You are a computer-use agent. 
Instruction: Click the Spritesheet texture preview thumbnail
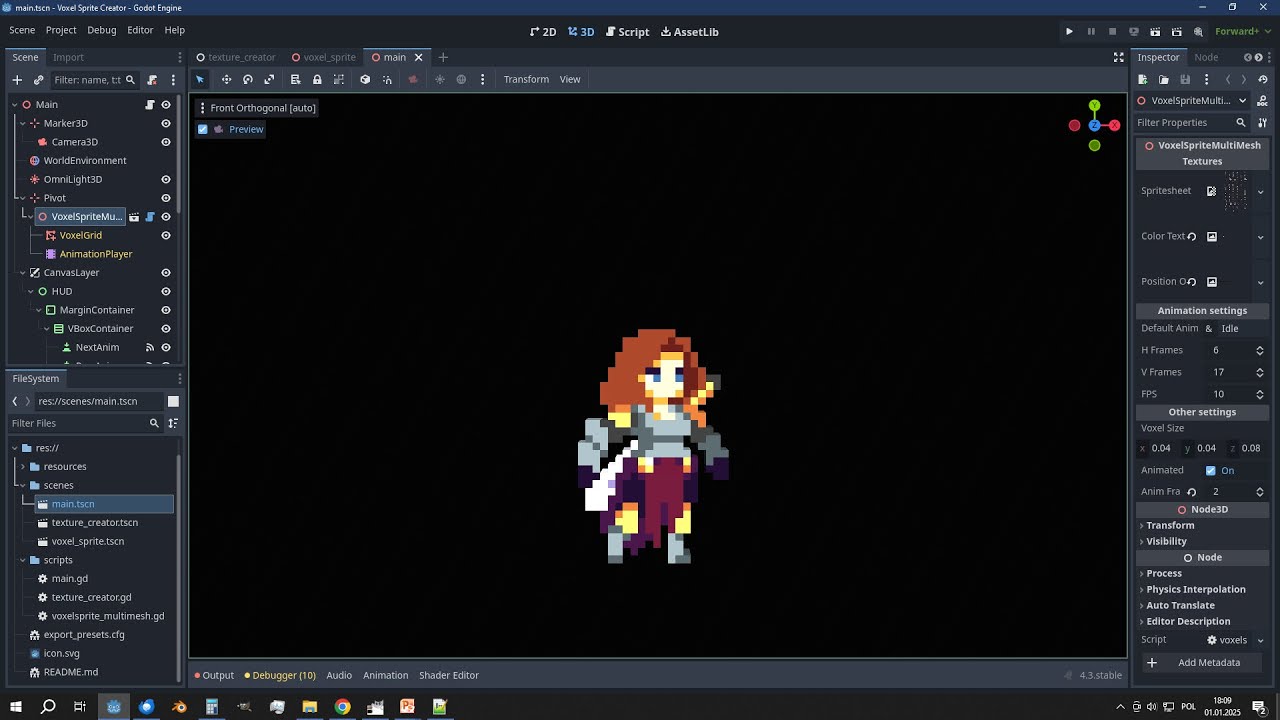coord(1236,191)
